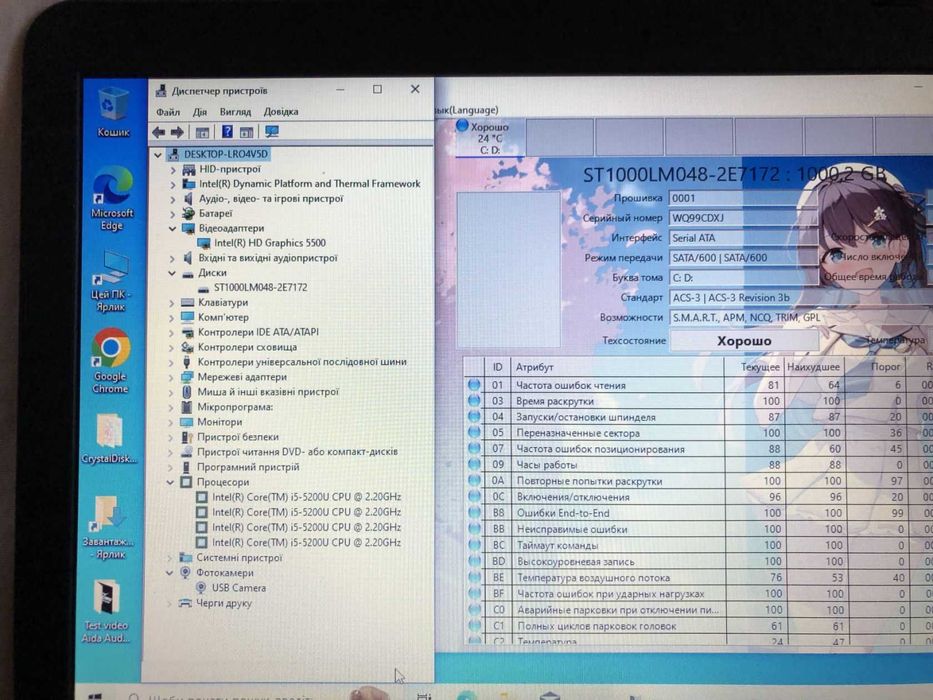The image size is (933, 700).
Task: Select the Системні пристрої tree row
Action: click(x=231, y=558)
